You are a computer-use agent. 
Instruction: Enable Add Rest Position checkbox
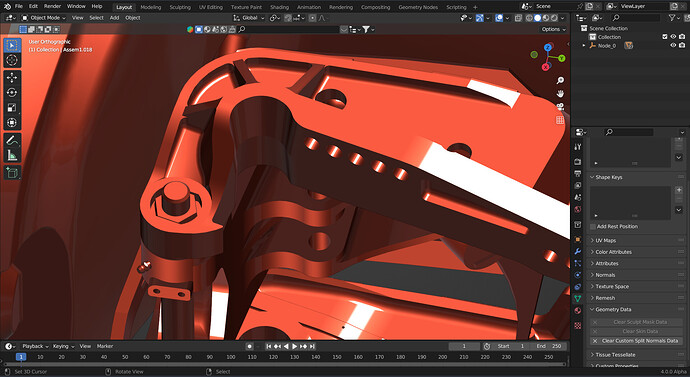point(593,227)
